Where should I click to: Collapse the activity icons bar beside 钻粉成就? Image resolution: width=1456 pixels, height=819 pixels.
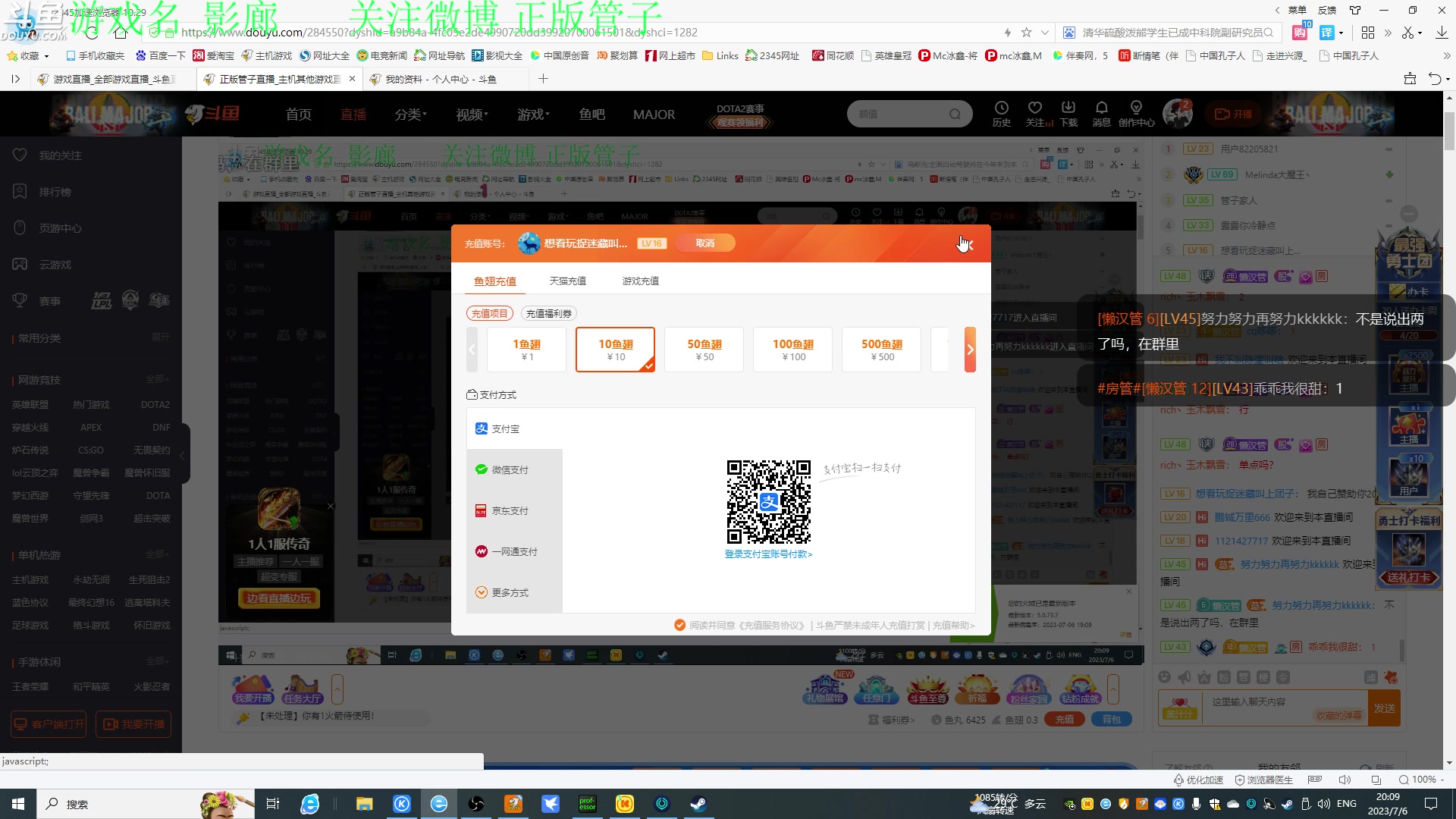[x=1112, y=689]
